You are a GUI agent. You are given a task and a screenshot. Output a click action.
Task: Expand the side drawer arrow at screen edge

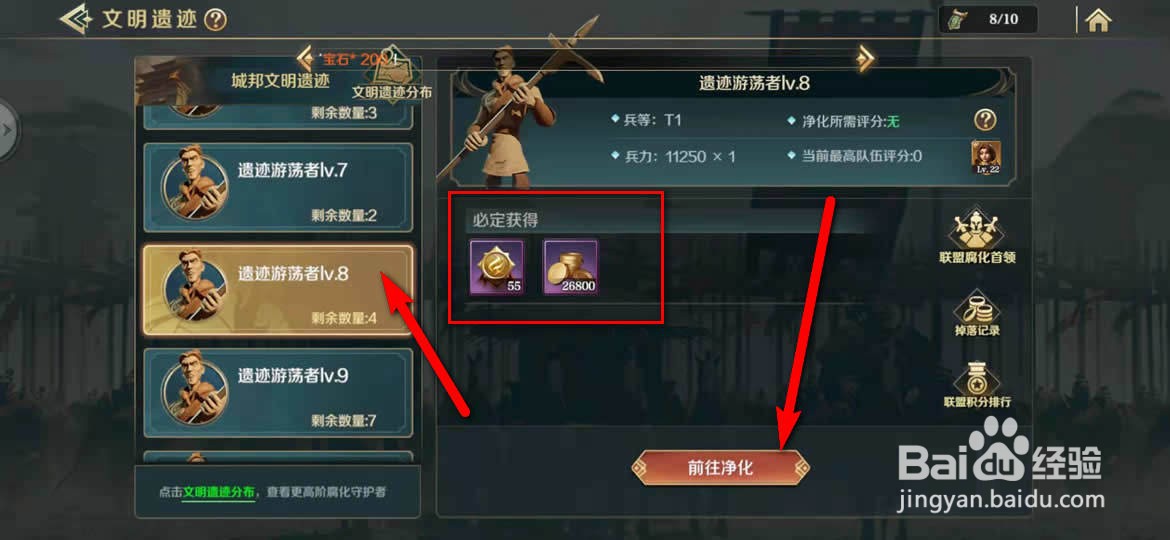[7, 130]
